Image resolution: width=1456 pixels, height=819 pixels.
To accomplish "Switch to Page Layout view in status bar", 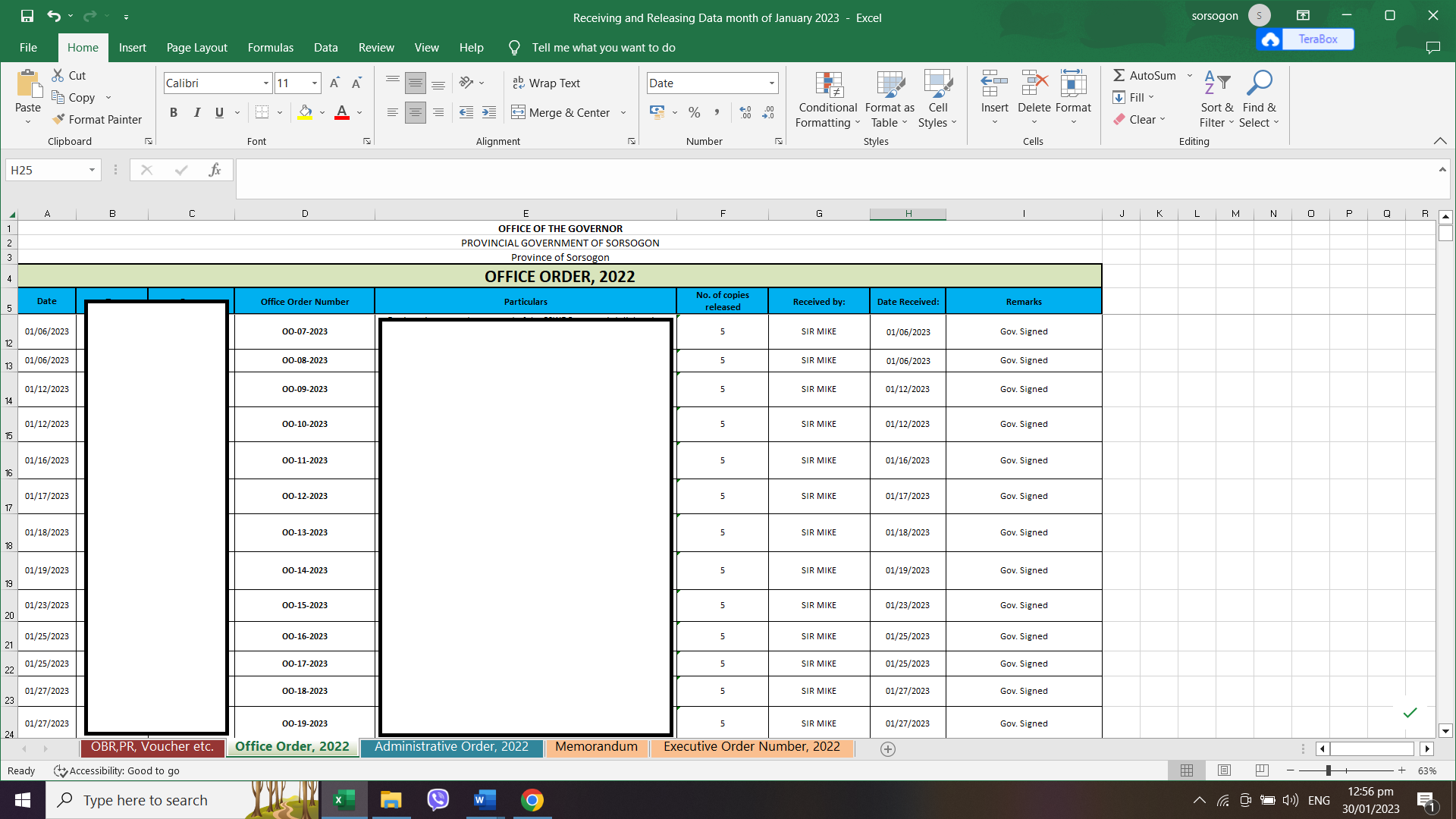I will [x=1224, y=770].
